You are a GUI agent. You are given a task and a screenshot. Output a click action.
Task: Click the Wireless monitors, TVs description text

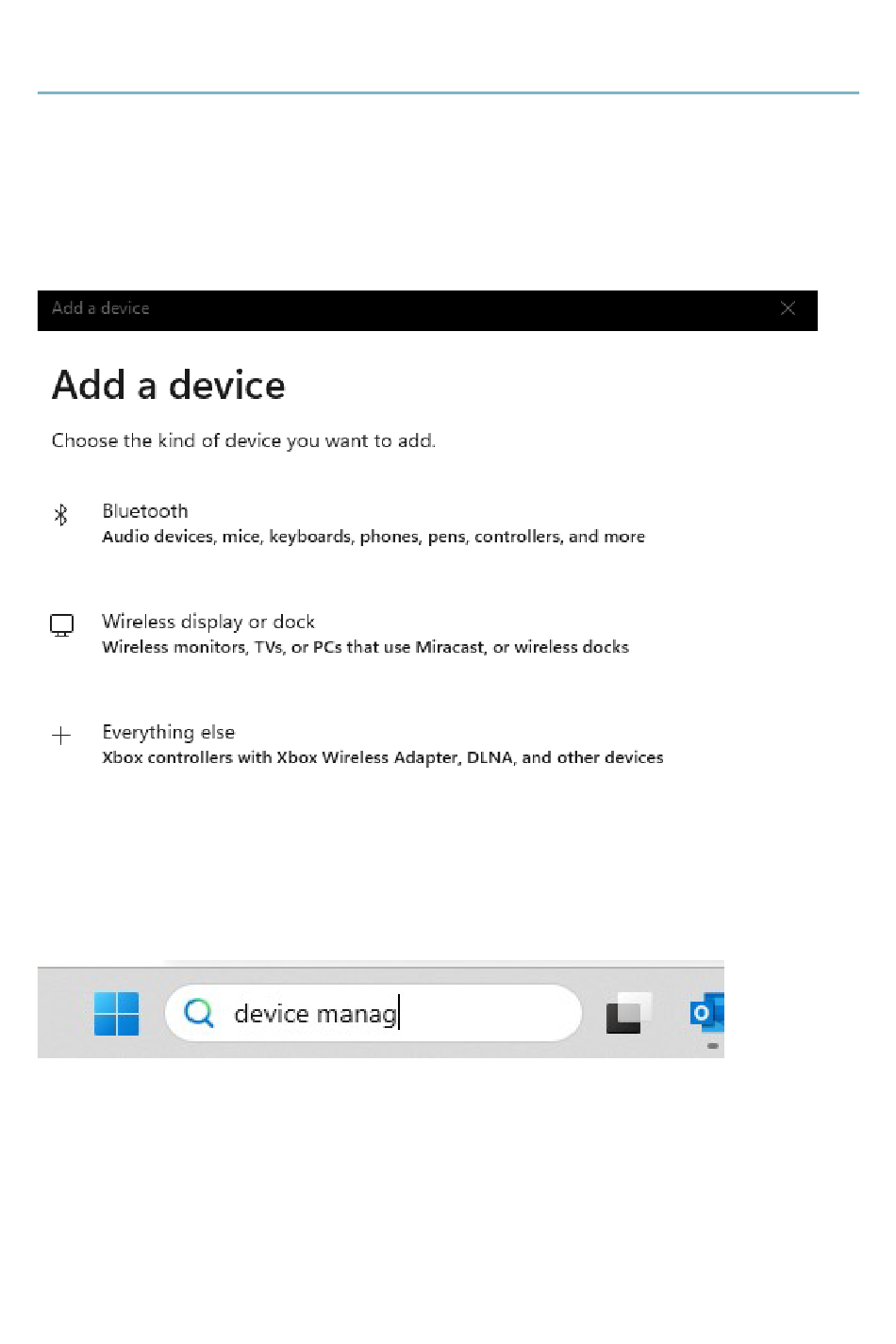tap(365, 647)
